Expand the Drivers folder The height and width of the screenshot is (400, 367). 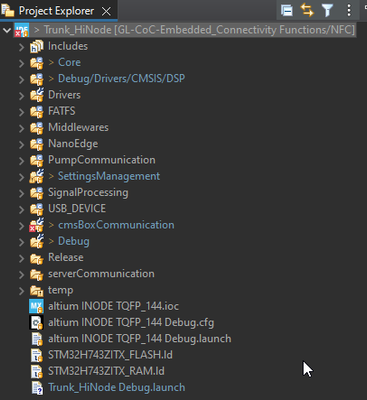tap(22, 96)
